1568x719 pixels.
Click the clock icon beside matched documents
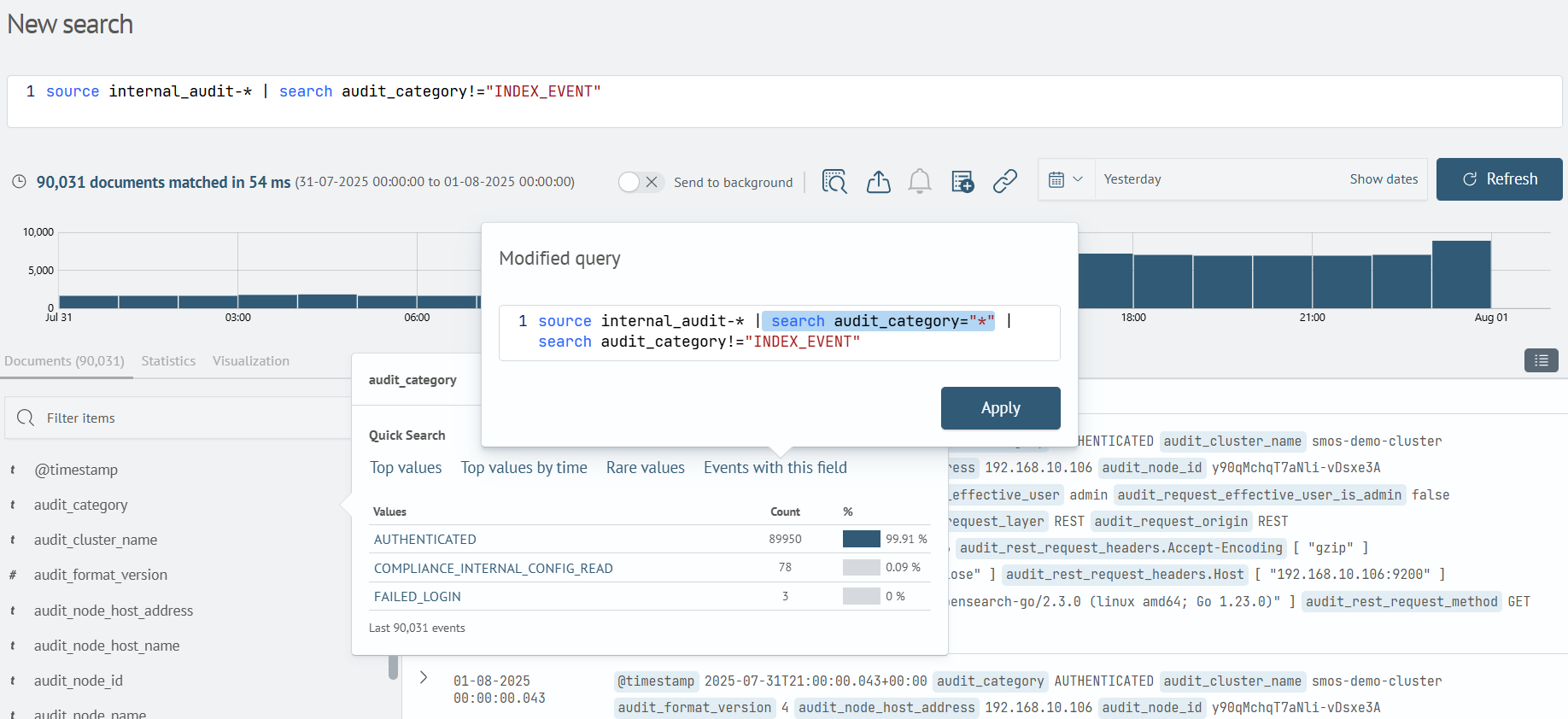19,182
